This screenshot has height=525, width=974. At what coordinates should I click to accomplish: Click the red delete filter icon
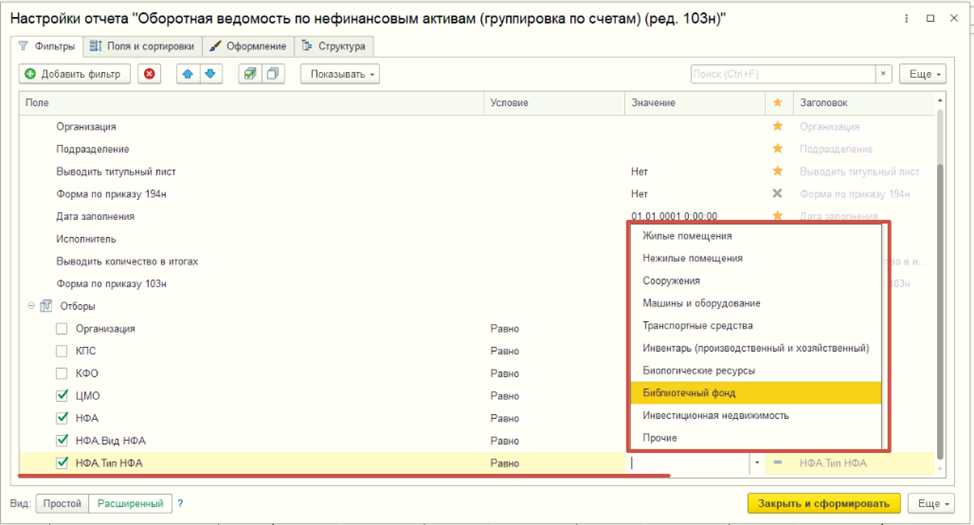(149, 74)
